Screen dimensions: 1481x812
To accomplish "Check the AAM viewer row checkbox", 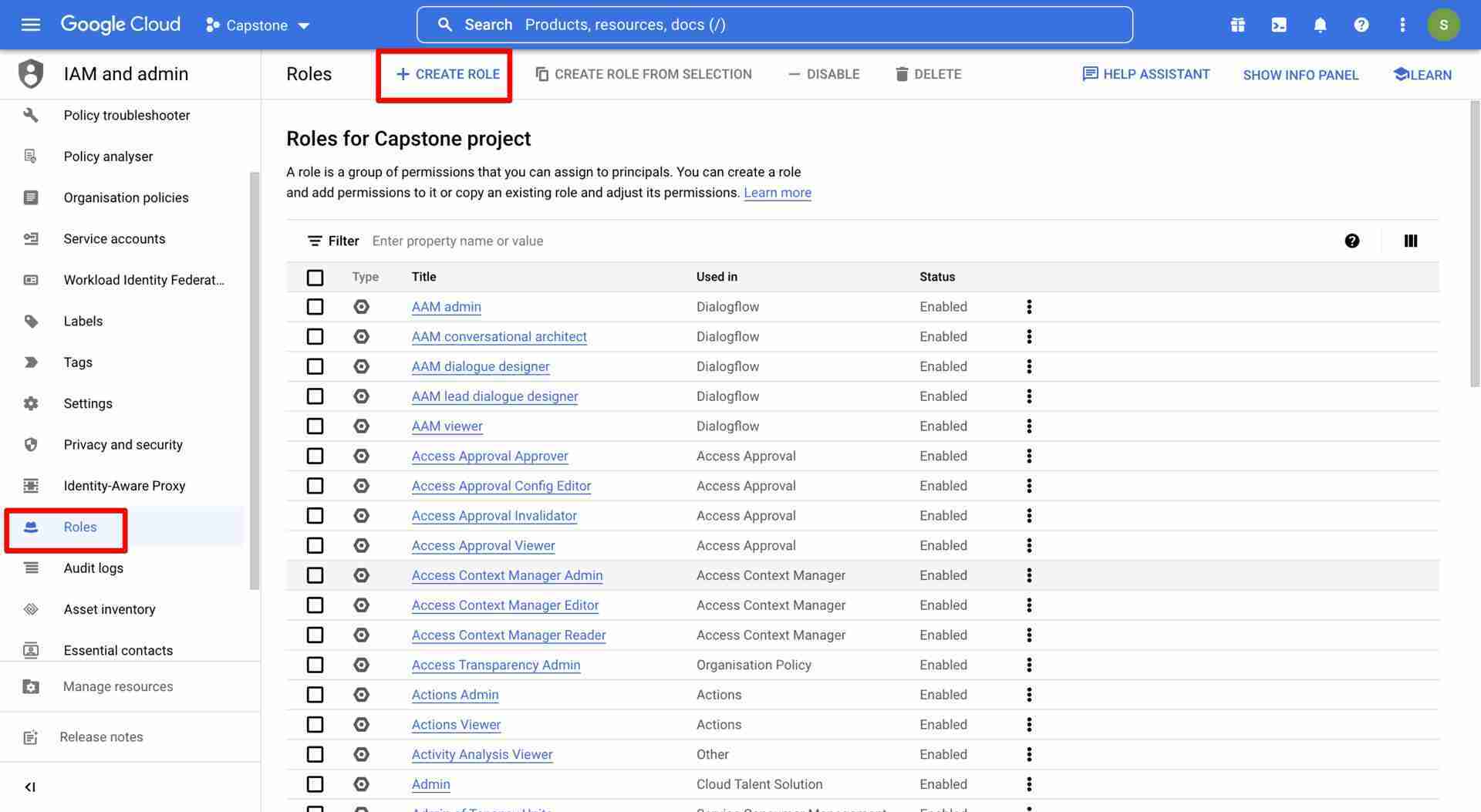I will (x=315, y=426).
